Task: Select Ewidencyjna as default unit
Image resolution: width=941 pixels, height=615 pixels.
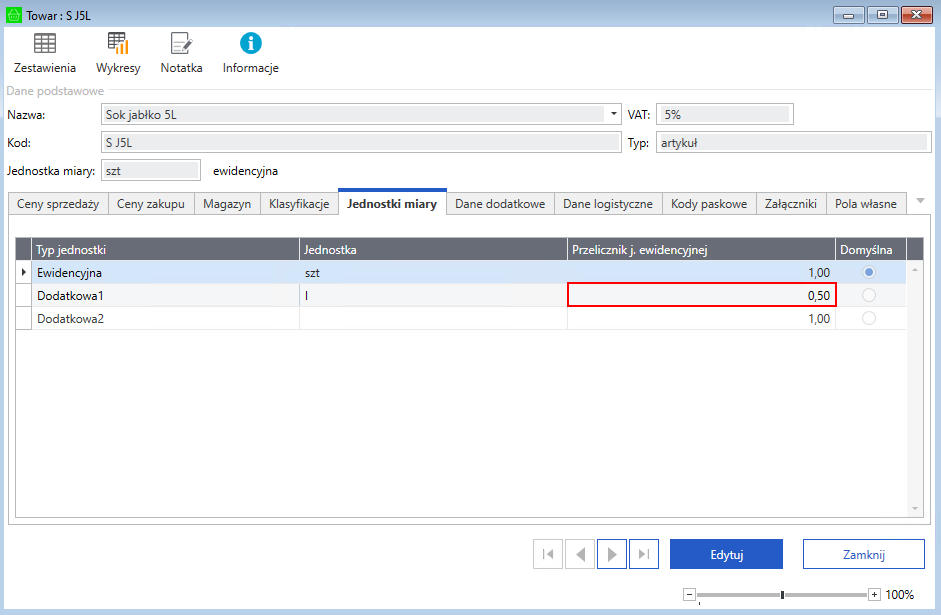Action: pos(868,272)
